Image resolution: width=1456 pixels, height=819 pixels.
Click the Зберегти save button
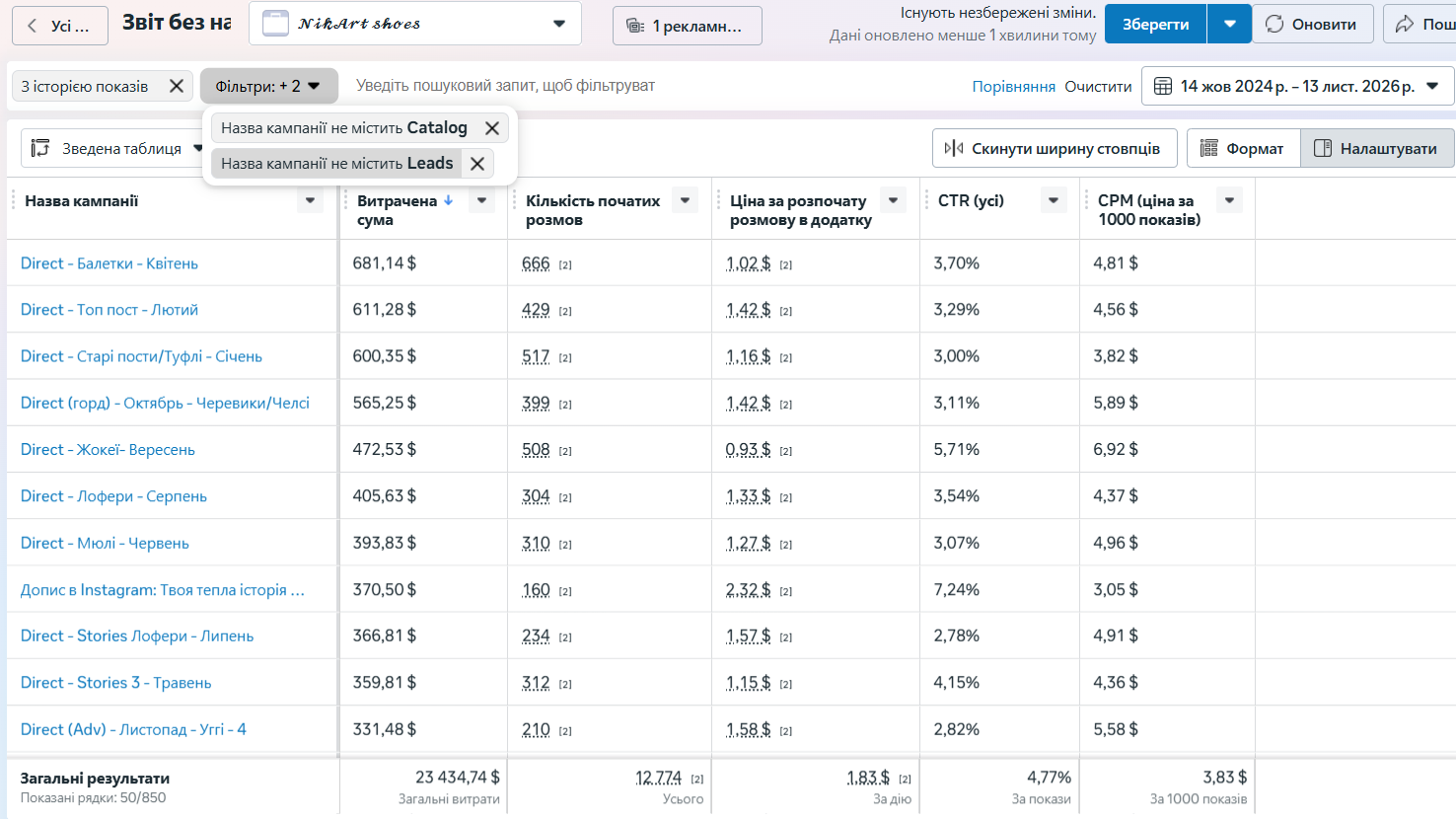click(x=1155, y=24)
